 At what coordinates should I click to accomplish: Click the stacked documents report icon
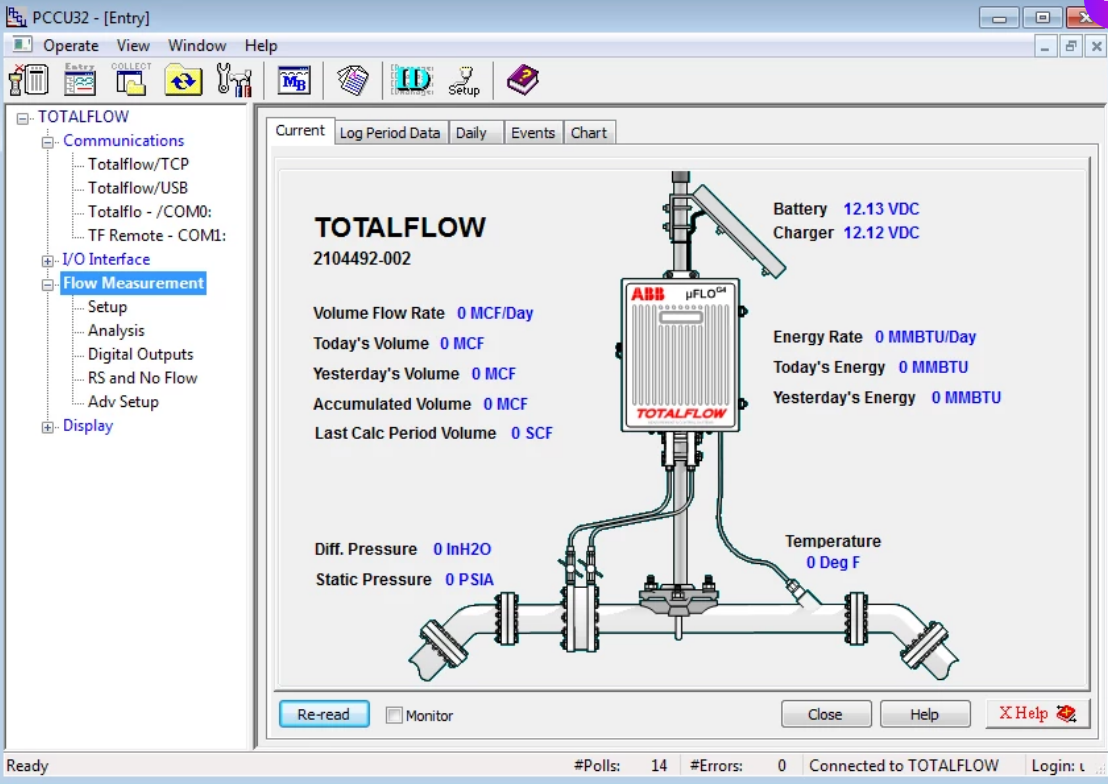[x=352, y=80]
